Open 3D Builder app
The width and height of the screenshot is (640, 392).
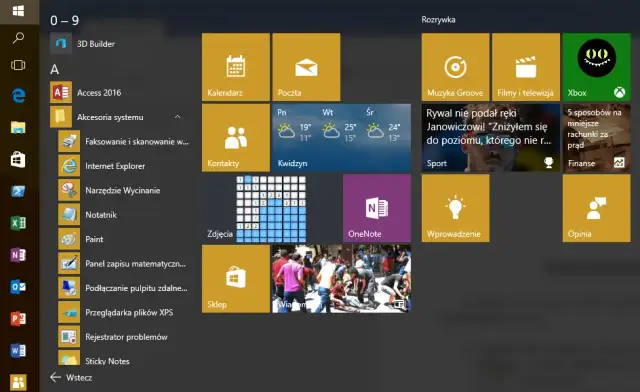coord(120,44)
